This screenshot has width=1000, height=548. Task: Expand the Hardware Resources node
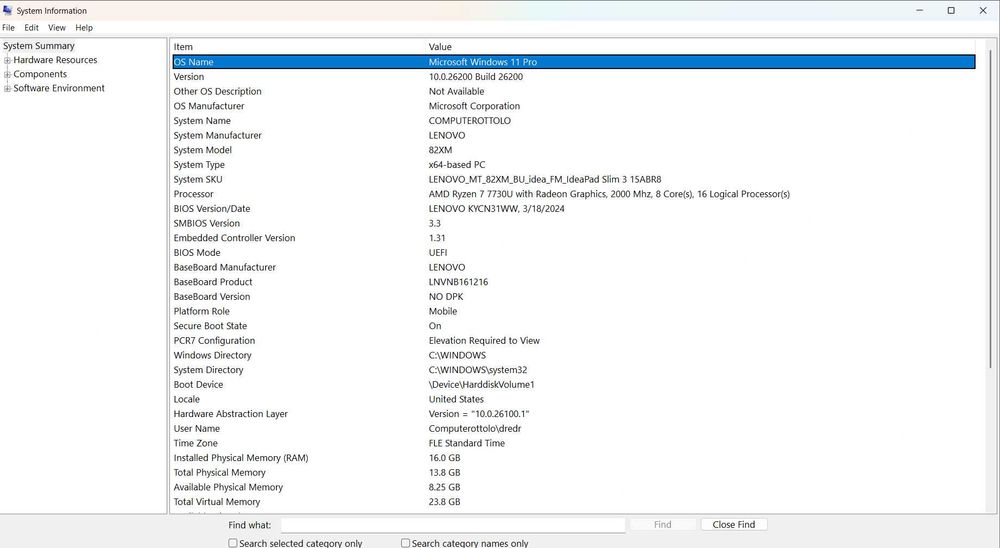point(7,60)
